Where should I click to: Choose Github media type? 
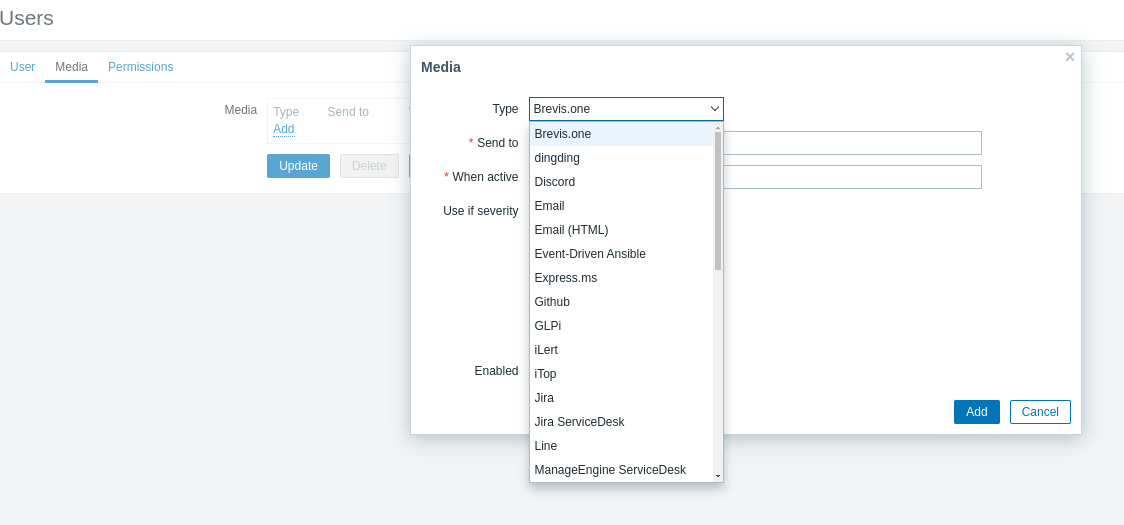click(621, 302)
